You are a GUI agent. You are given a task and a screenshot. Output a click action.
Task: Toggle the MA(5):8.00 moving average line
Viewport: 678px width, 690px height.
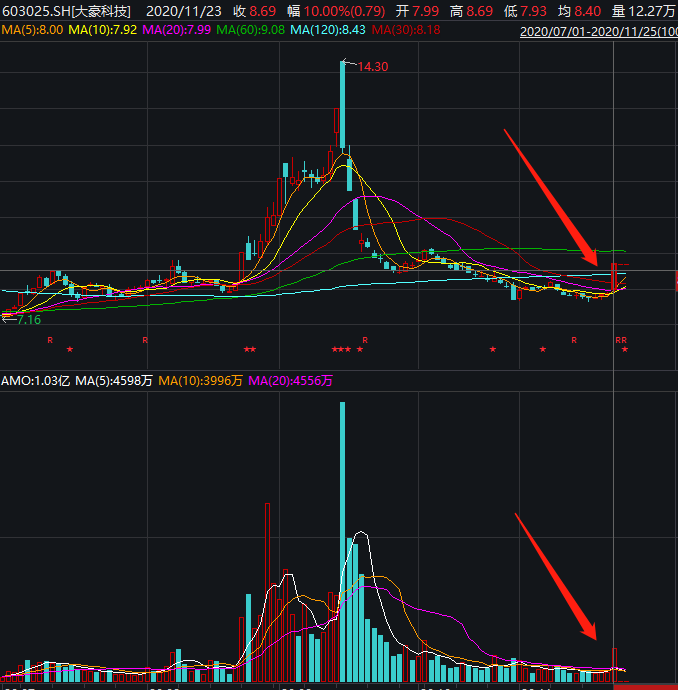point(33,30)
